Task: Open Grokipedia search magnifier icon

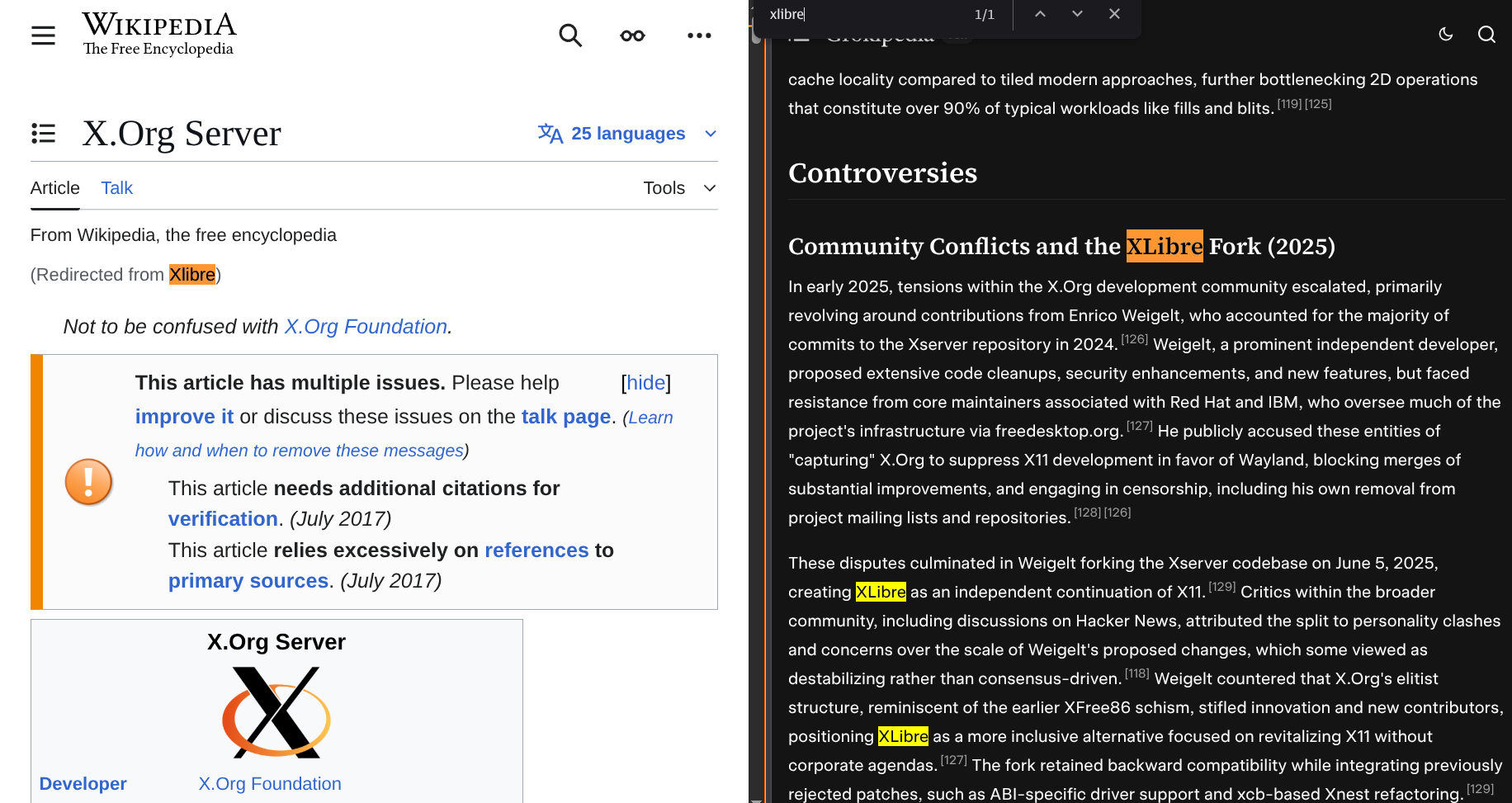Action: point(1486,35)
